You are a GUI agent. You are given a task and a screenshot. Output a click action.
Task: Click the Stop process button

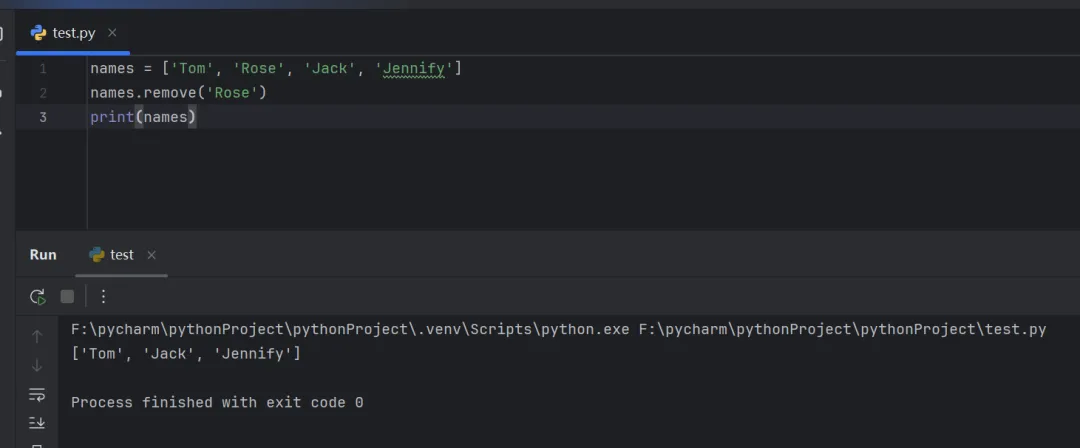[67, 297]
